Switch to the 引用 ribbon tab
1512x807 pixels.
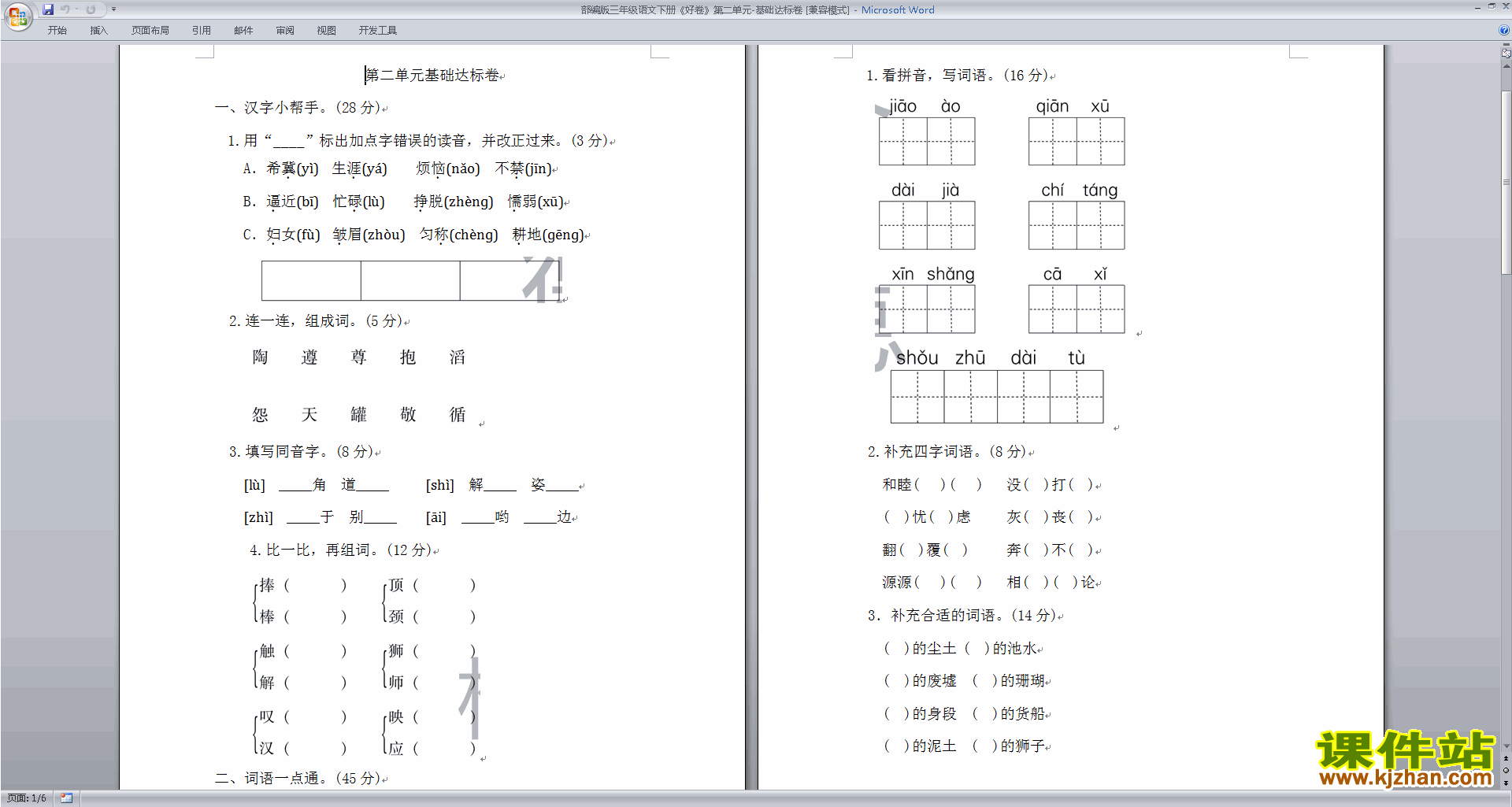tap(202, 31)
